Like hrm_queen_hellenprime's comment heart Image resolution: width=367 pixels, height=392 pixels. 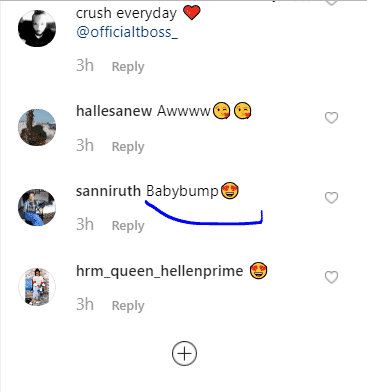[331, 277]
